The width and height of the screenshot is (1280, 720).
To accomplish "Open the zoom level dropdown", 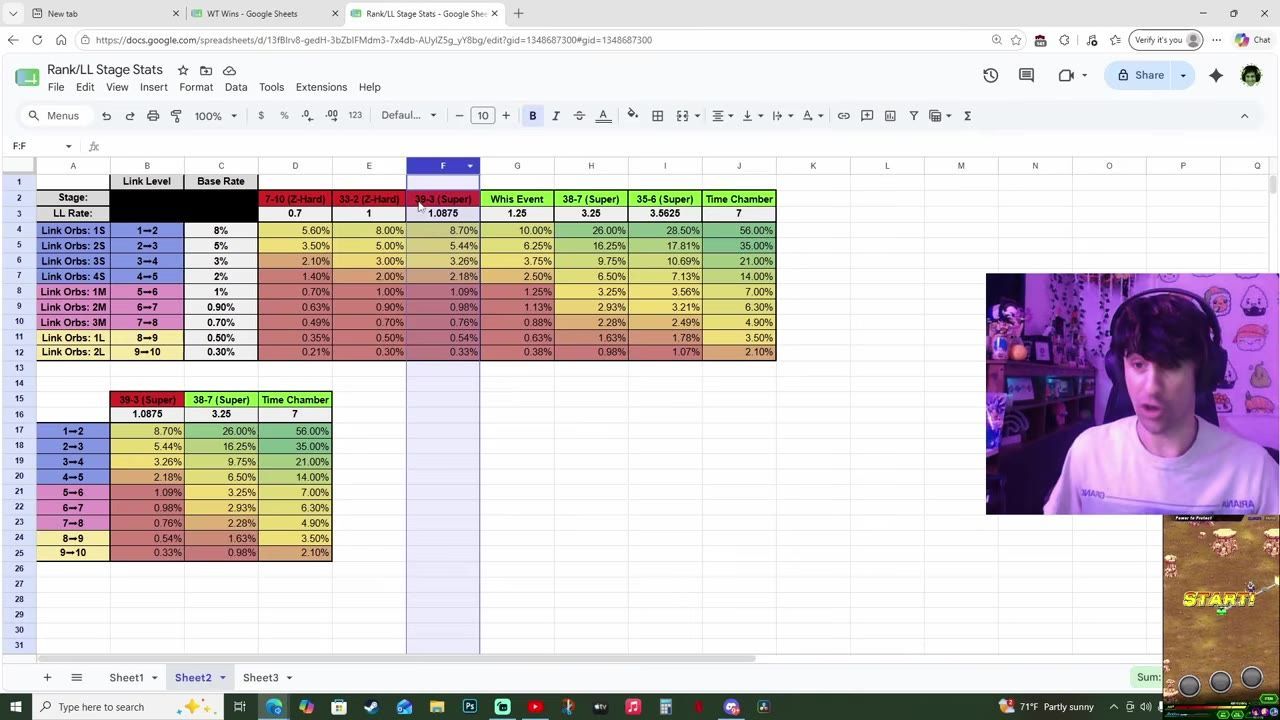I will coord(216,116).
